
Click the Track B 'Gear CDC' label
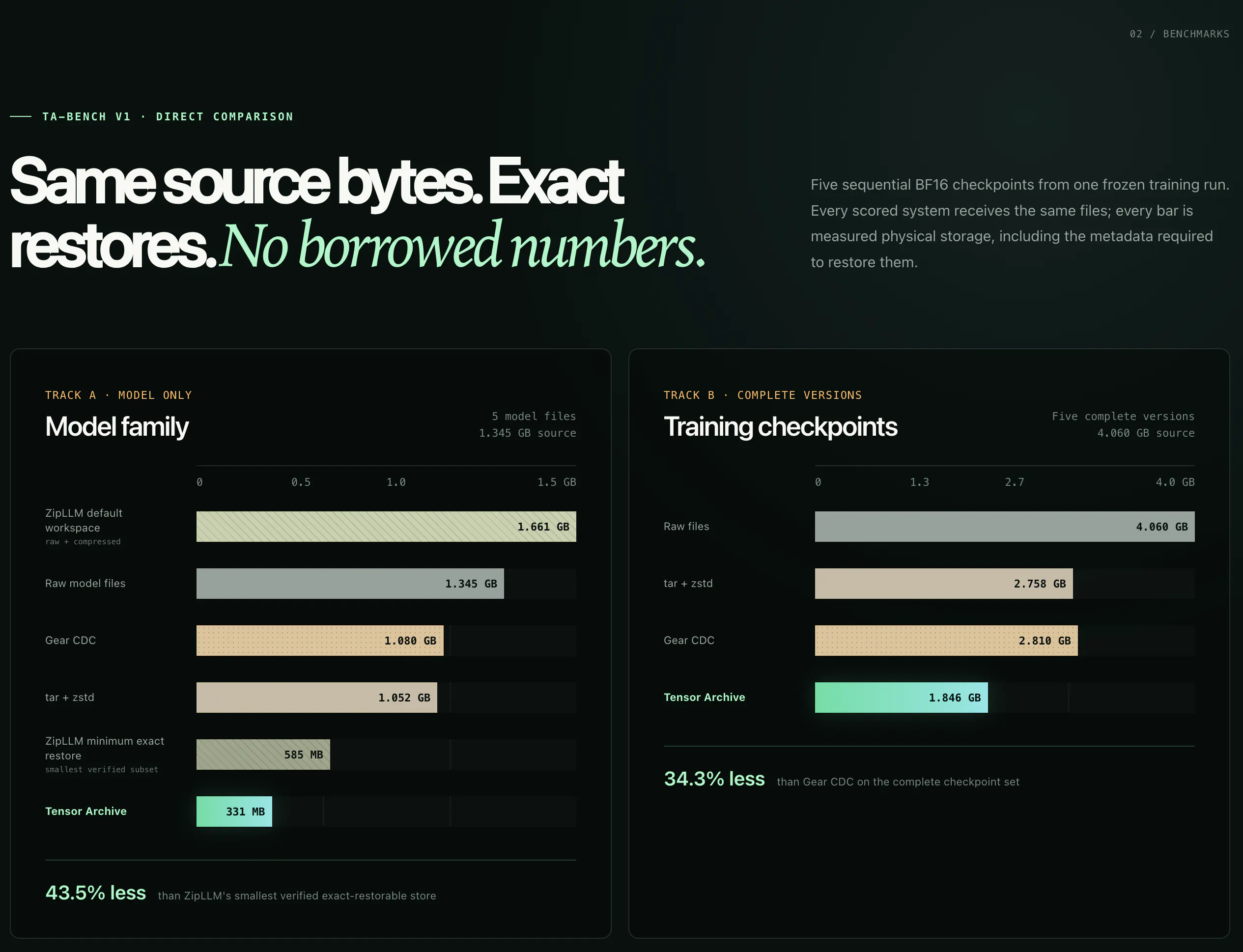pyautogui.click(x=689, y=641)
